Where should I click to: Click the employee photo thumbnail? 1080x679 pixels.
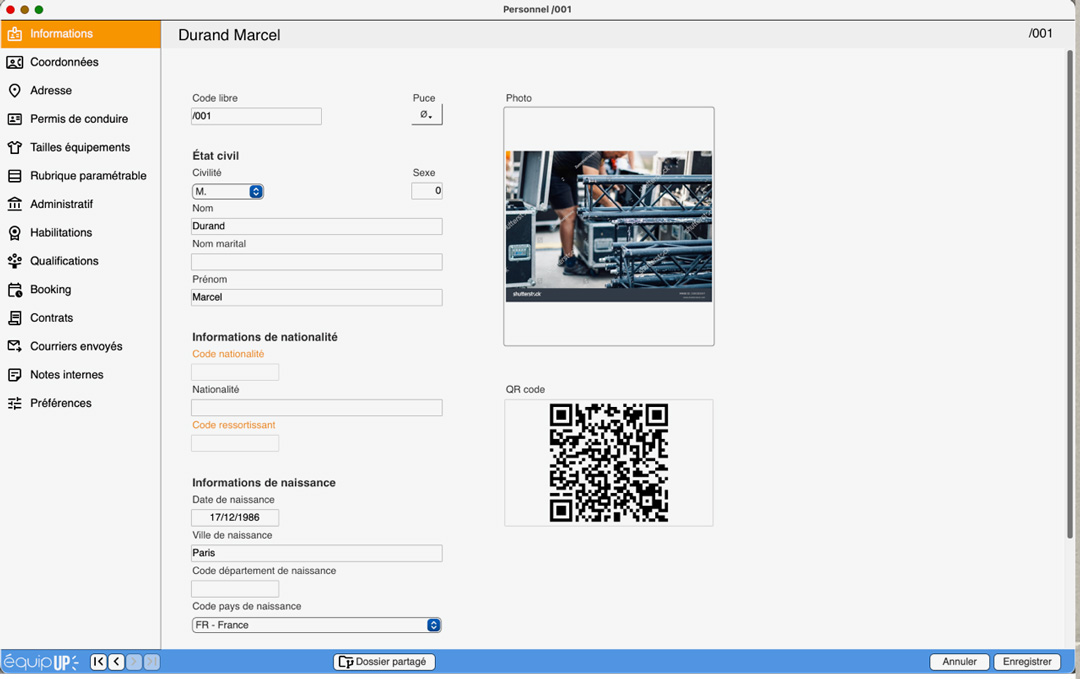click(608, 226)
